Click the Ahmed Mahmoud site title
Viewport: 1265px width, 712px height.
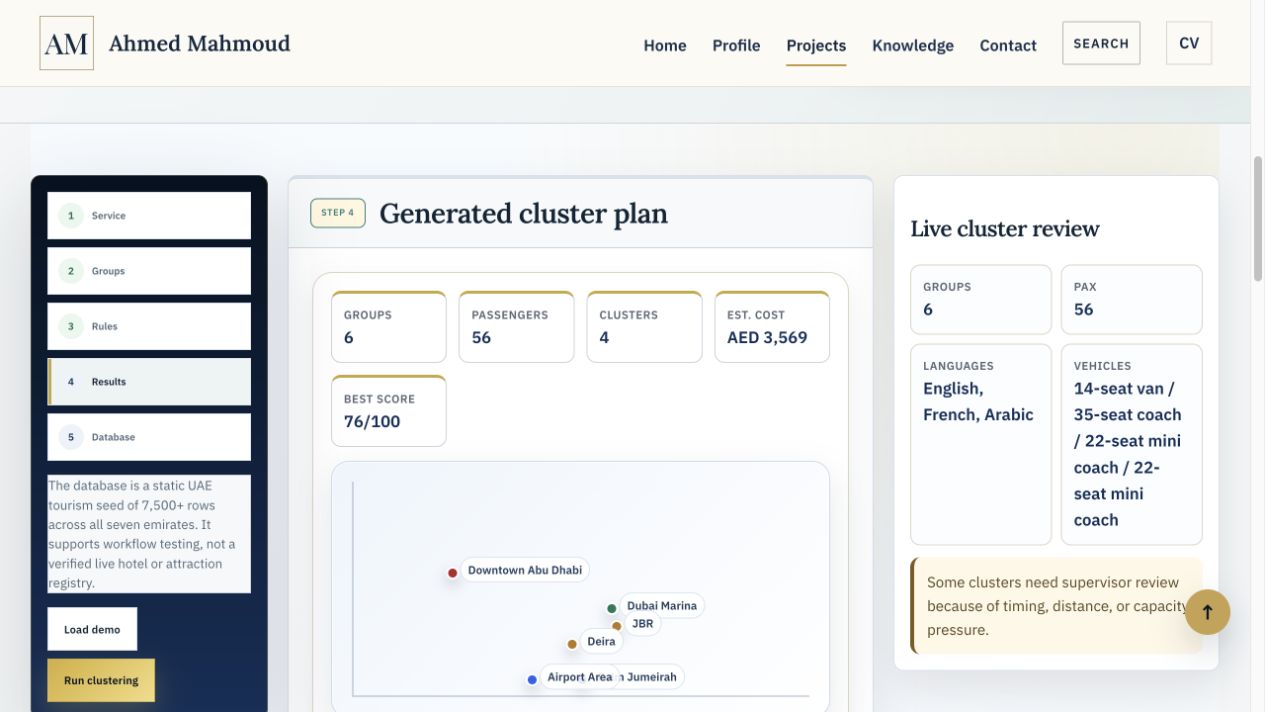coord(199,43)
